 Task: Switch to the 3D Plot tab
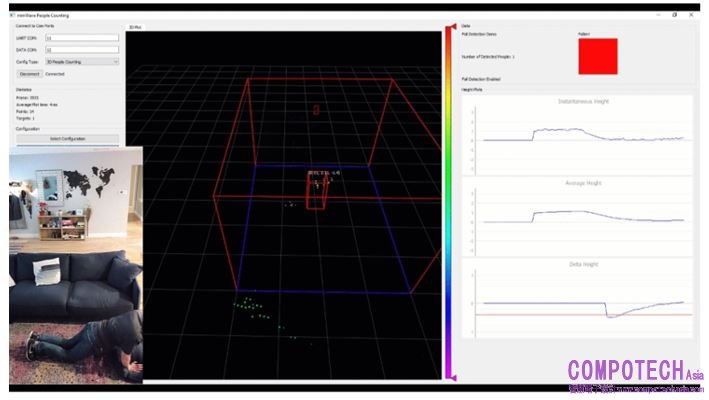pyautogui.click(x=135, y=27)
